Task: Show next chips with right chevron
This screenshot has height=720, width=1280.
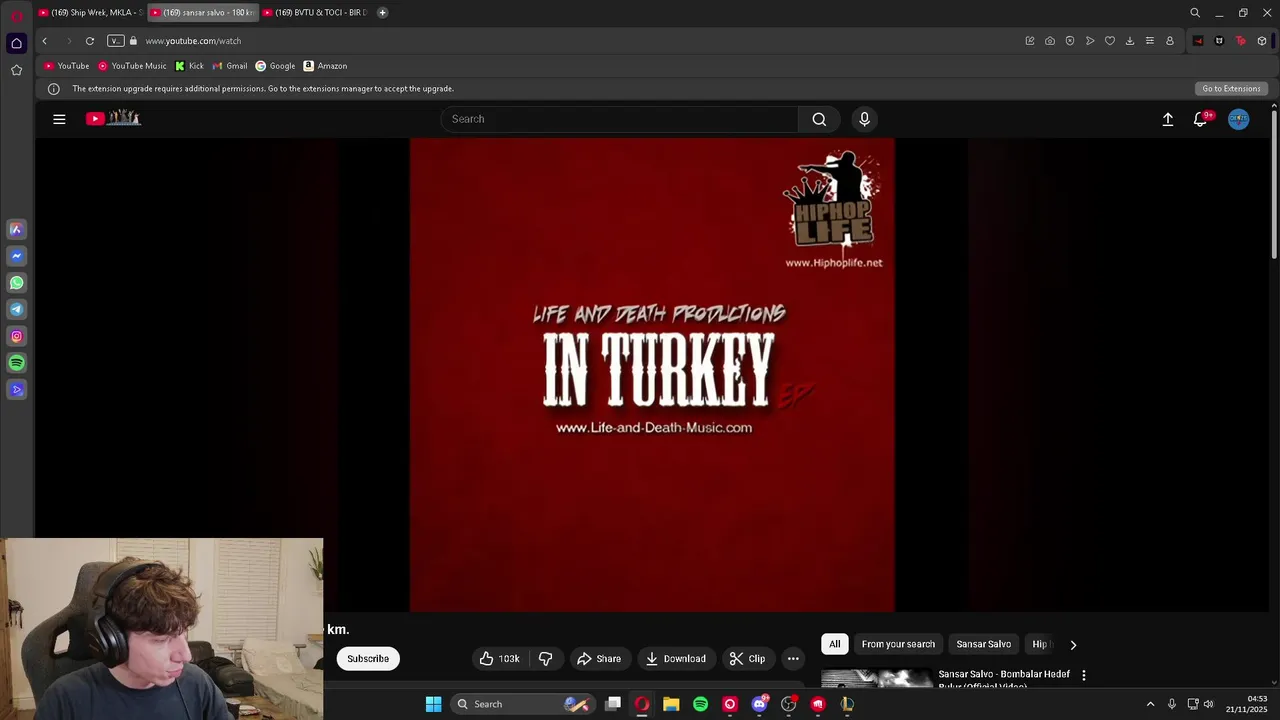Action: point(1073,645)
